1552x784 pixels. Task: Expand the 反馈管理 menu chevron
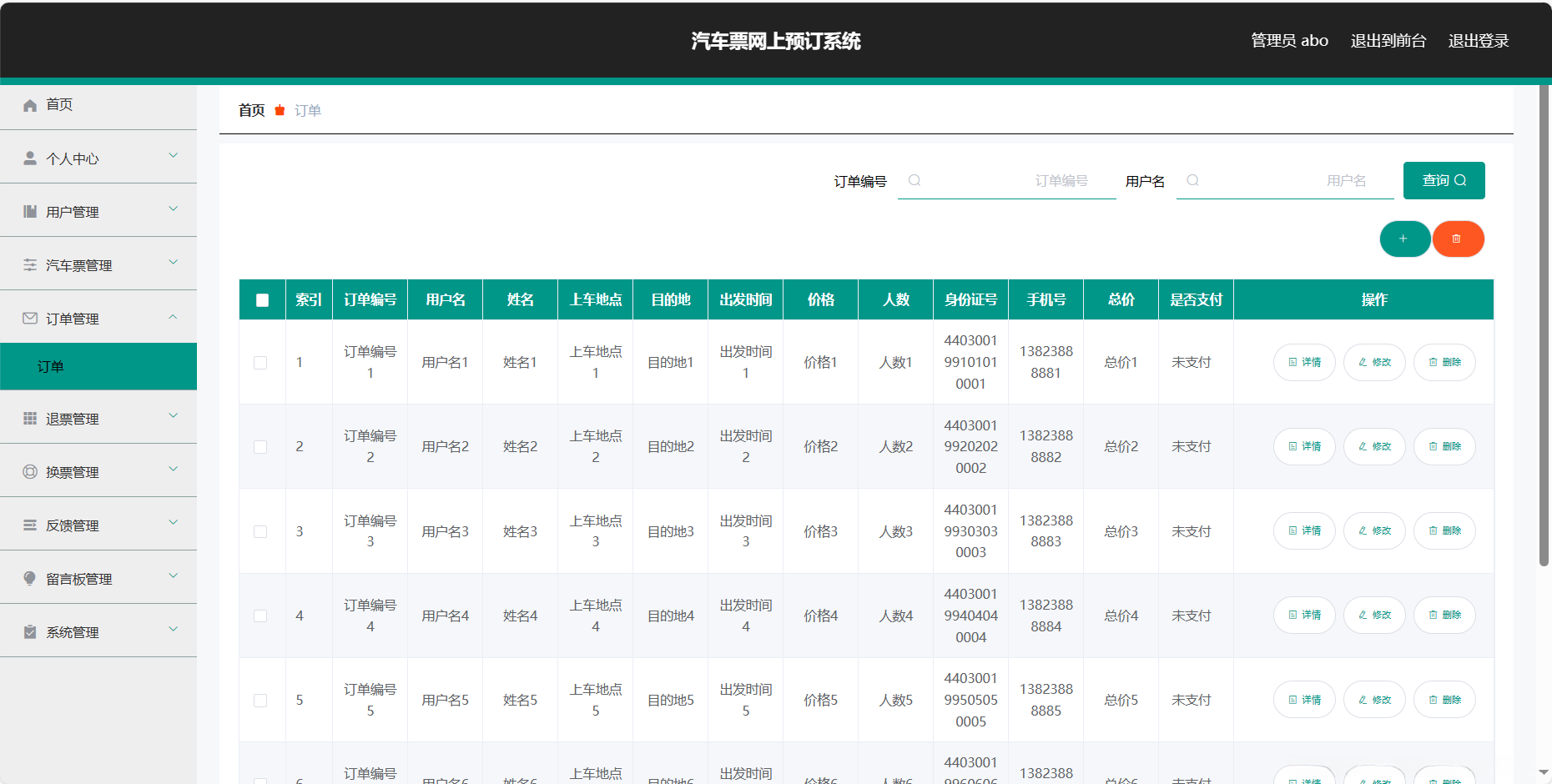pyautogui.click(x=173, y=523)
